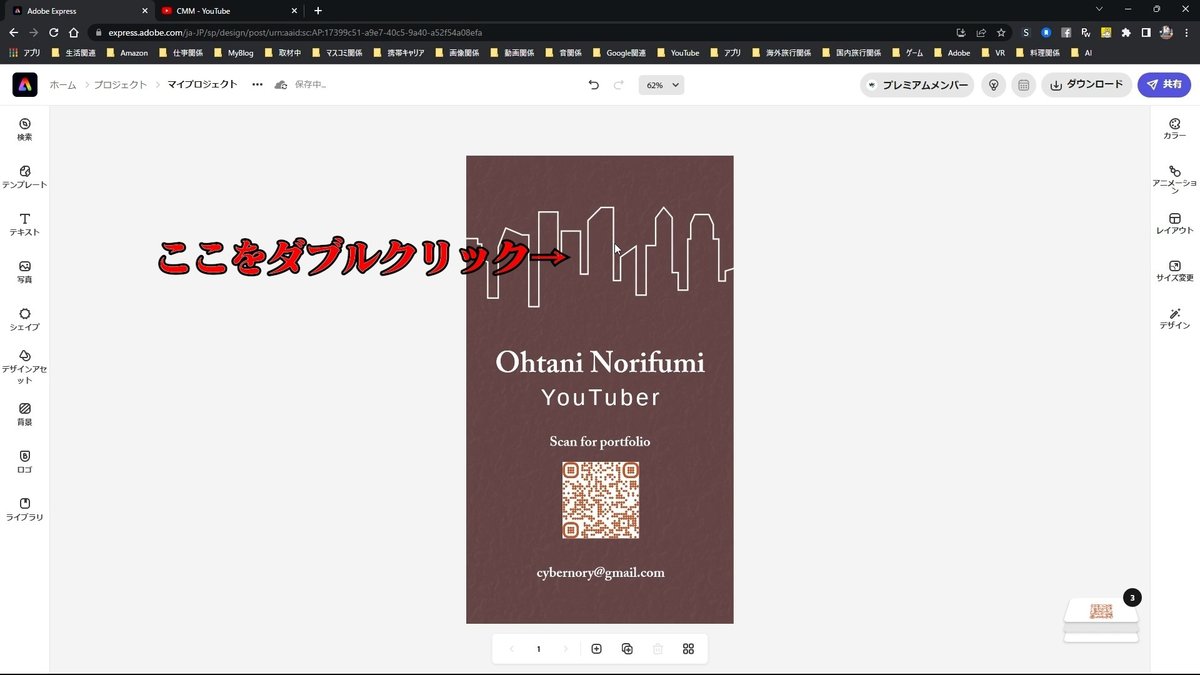1200x675 pixels.
Task: Click the cloud saving status icon
Action: 281,85
